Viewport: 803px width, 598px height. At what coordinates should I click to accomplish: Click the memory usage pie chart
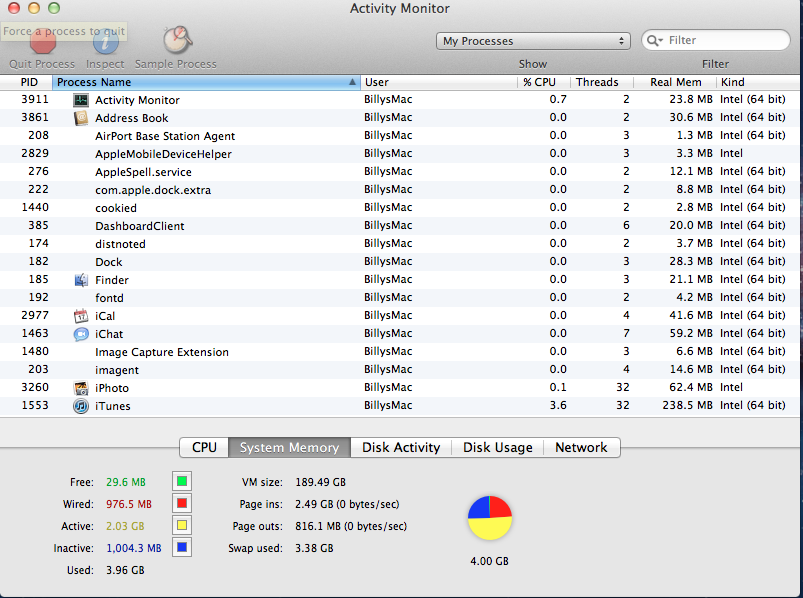[490, 518]
